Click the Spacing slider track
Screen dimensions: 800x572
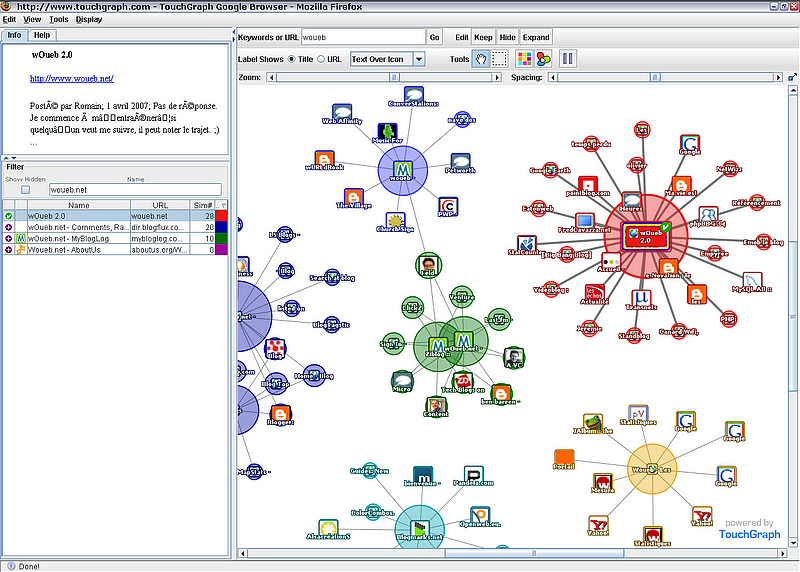click(x=665, y=78)
